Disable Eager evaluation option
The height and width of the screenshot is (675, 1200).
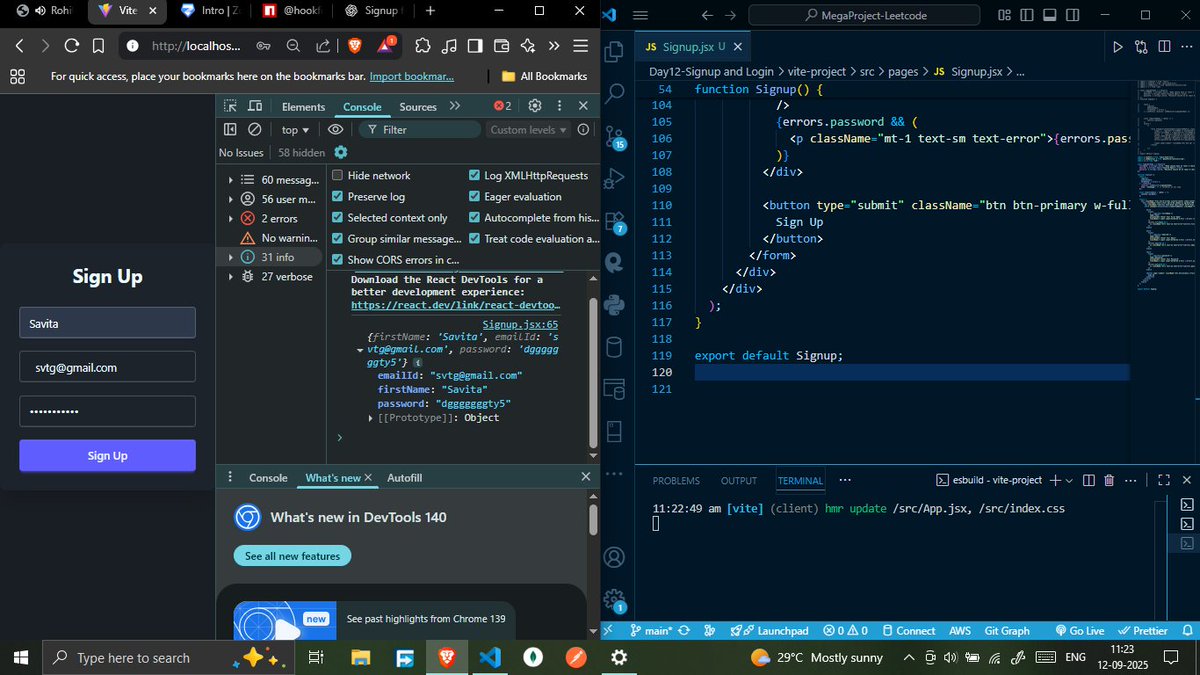(x=474, y=197)
